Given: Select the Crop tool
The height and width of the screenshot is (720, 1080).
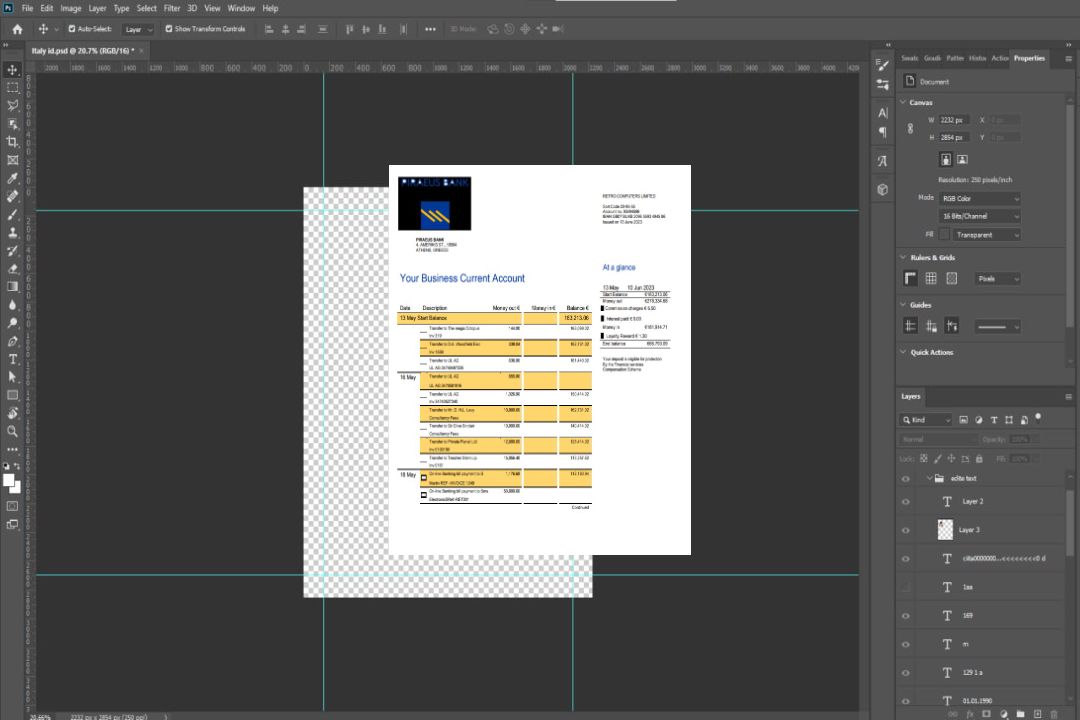Looking at the screenshot, I should [13, 142].
